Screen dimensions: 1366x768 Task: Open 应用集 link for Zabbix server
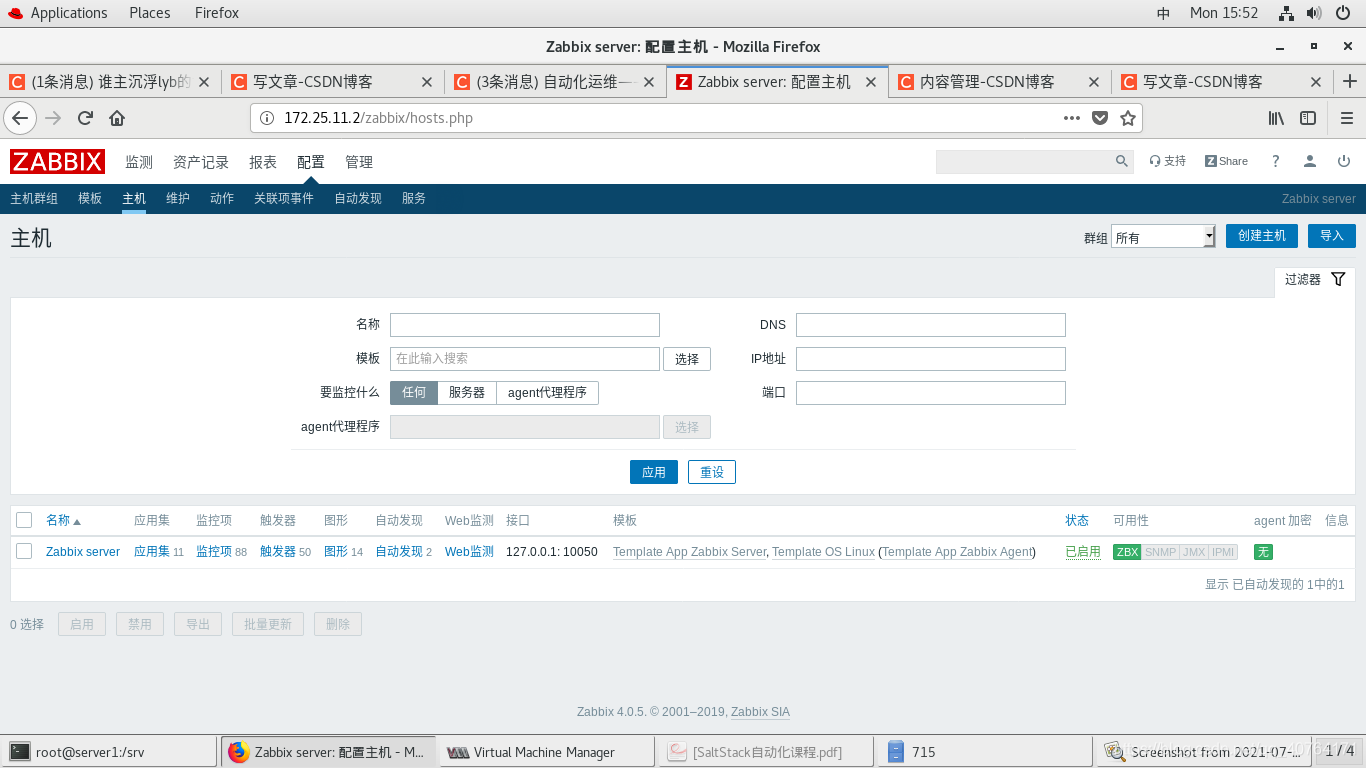[x=152, y=552]
